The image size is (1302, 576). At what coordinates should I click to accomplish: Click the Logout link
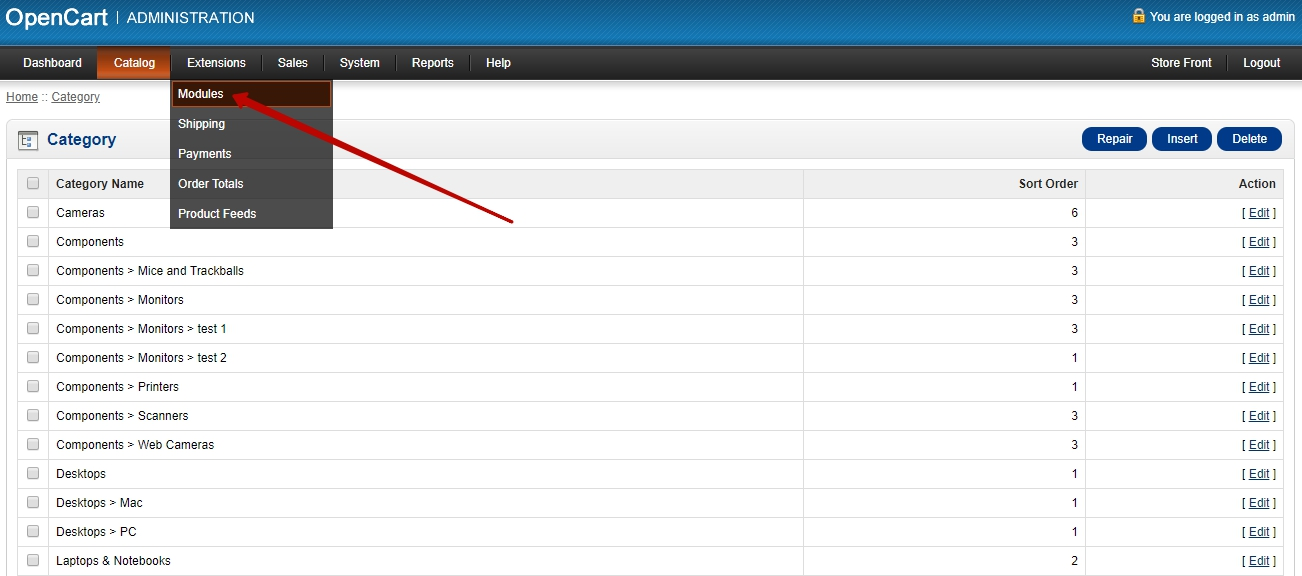(x=1261, y=63)
